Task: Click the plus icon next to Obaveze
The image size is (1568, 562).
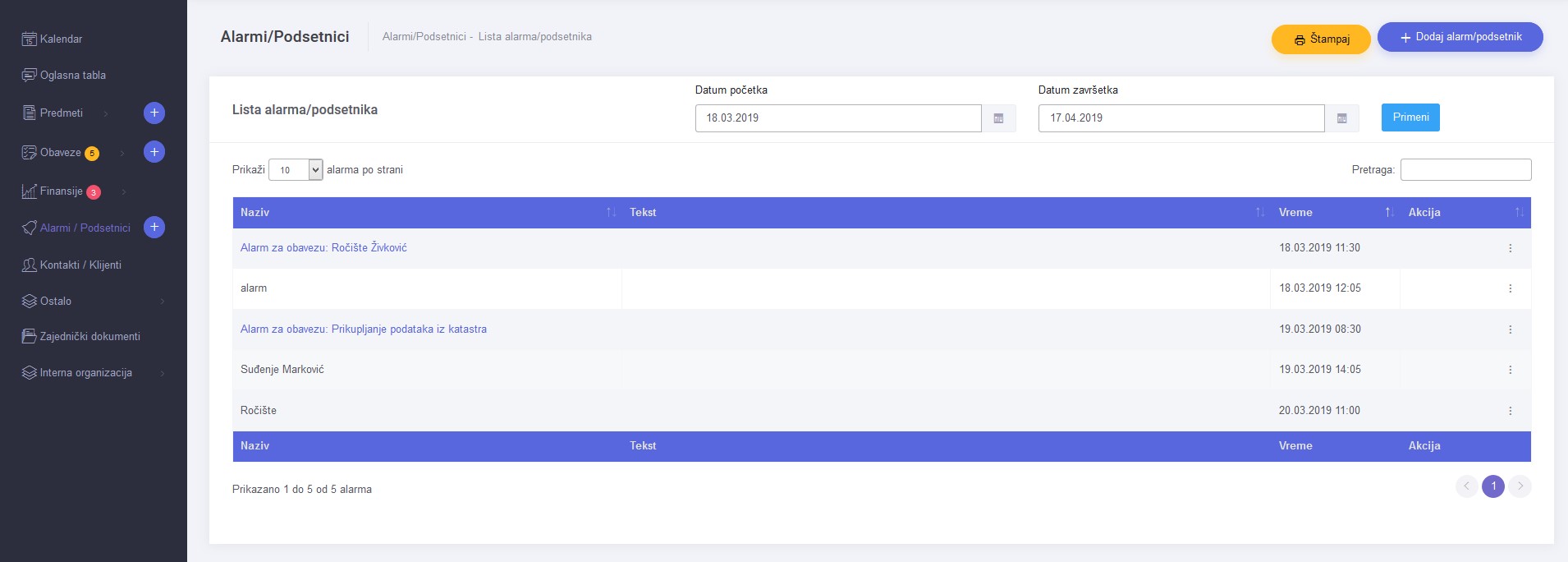Action: [154, 152]
